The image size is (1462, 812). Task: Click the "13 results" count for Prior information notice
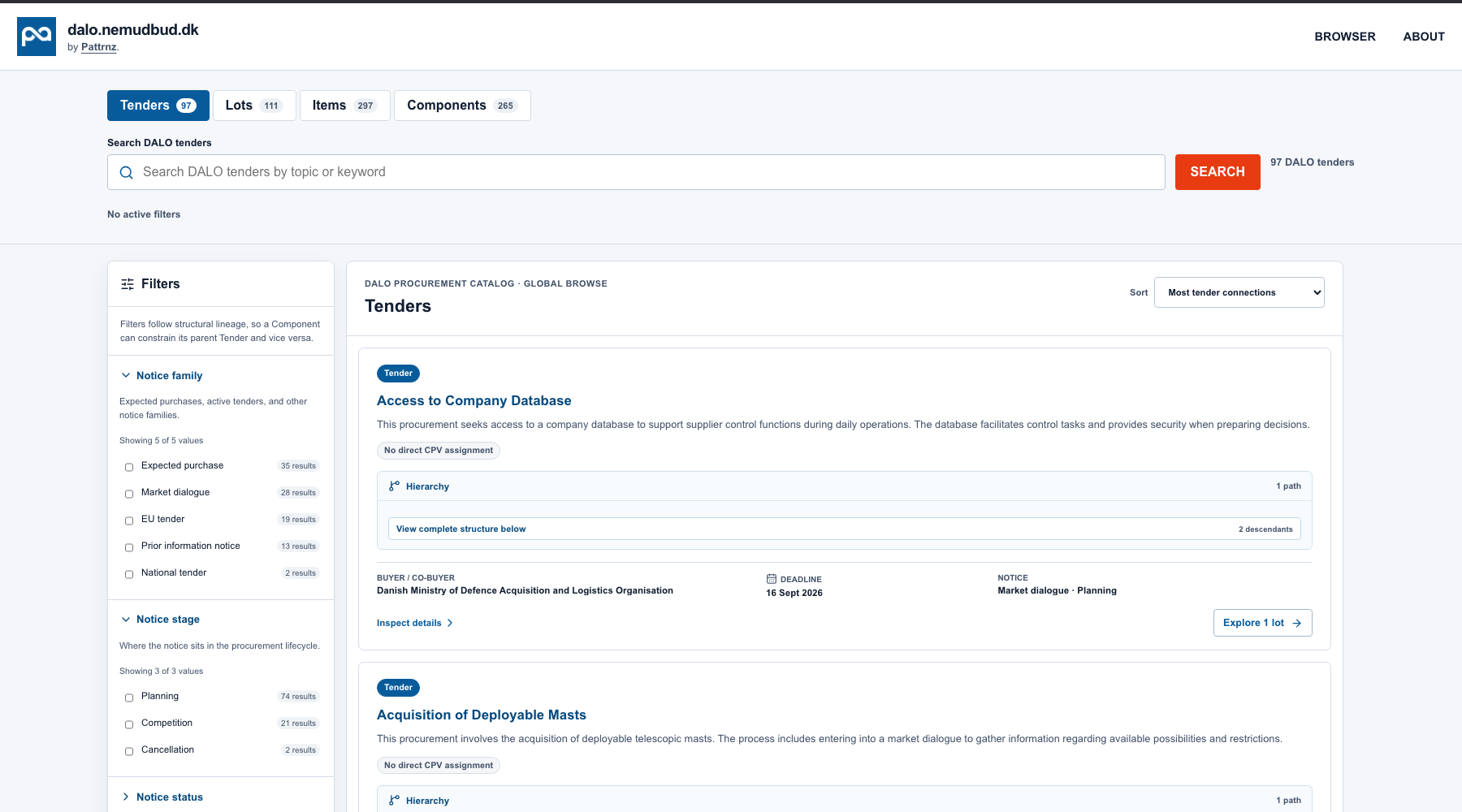click(x=298, y=546)
